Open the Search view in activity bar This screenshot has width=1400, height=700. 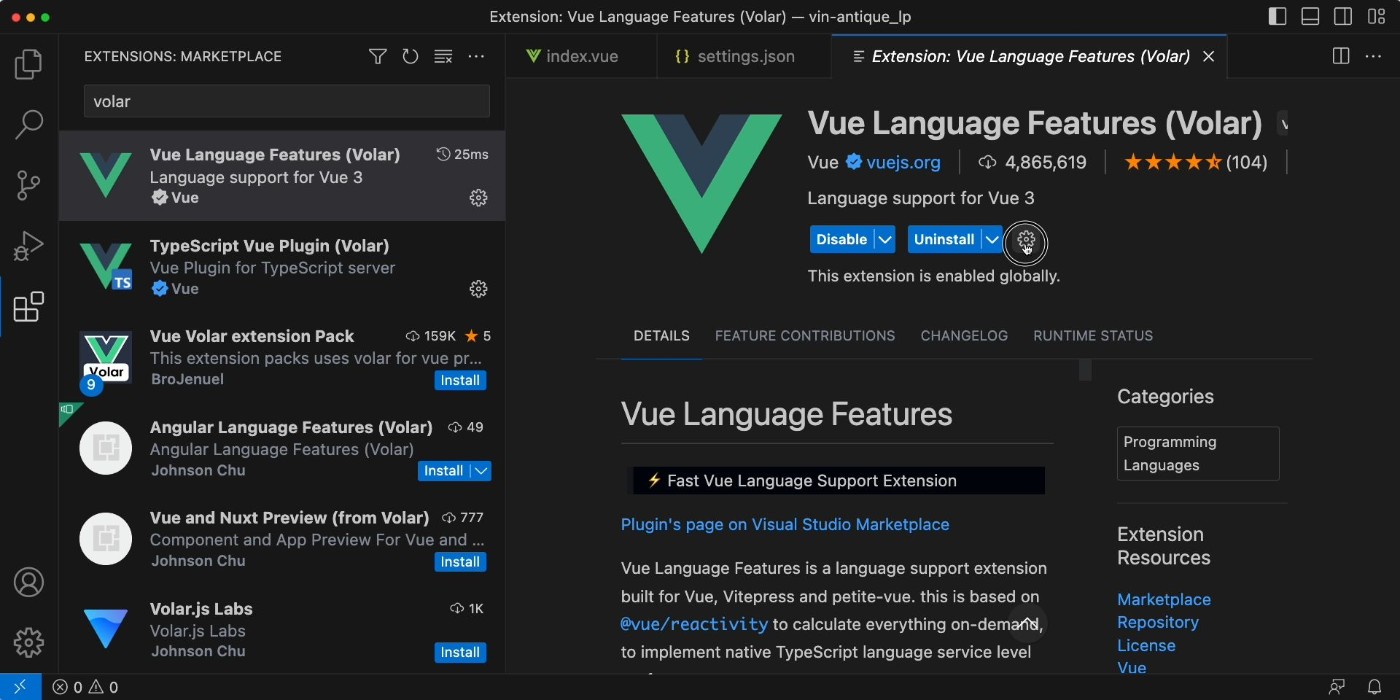click(x=28, y=125)
